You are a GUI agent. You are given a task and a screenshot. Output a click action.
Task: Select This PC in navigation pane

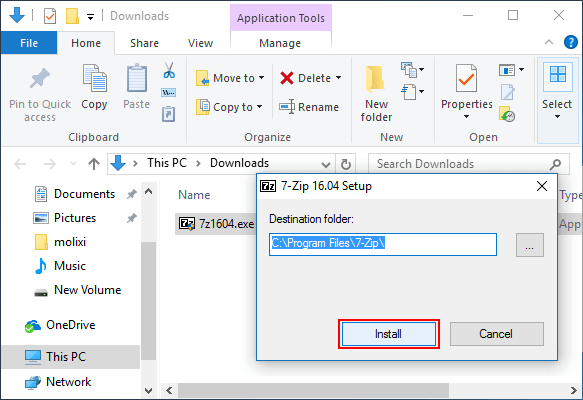[71, 357]
